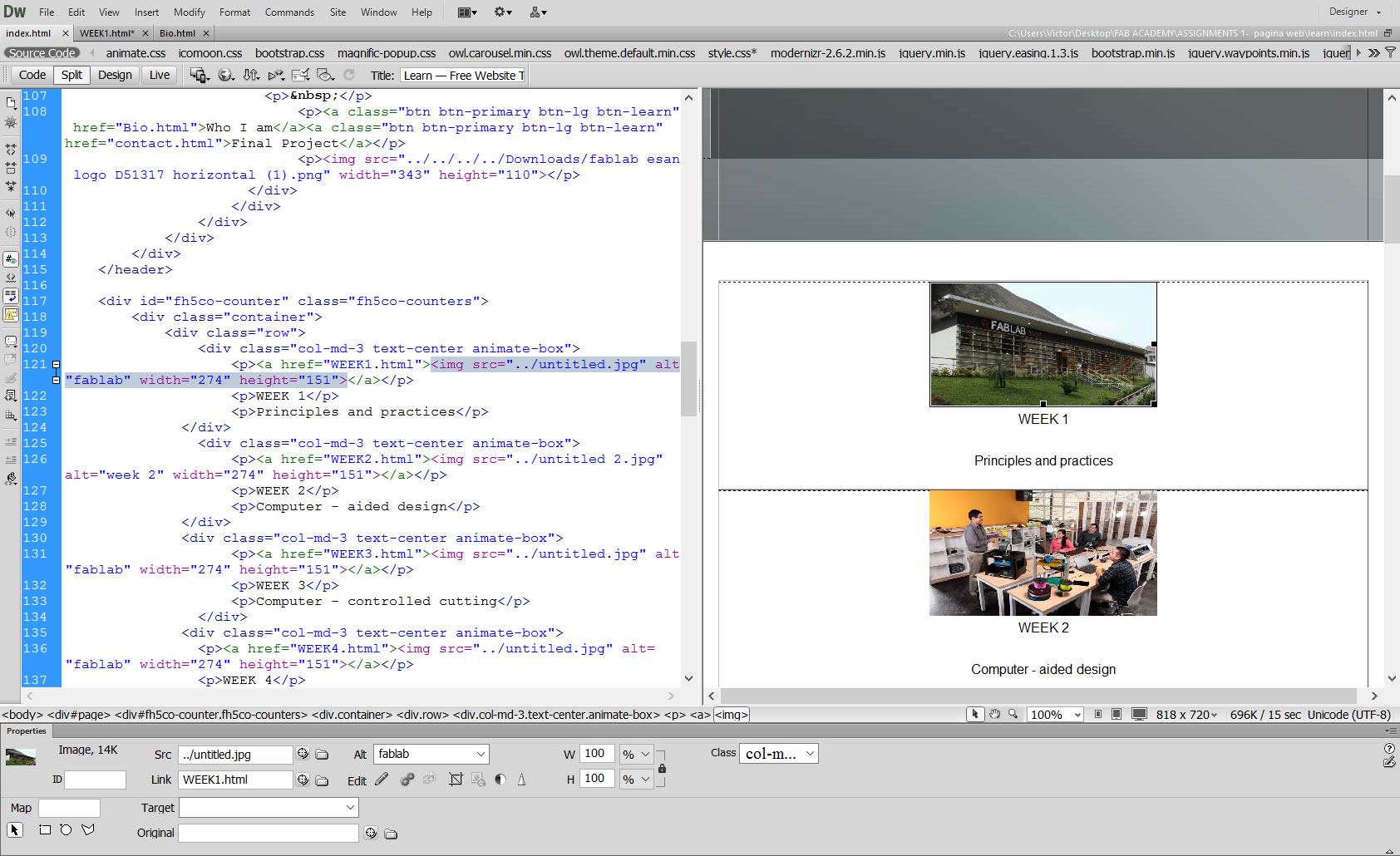Open the File Management arrows icon

(x=251, y=75)
